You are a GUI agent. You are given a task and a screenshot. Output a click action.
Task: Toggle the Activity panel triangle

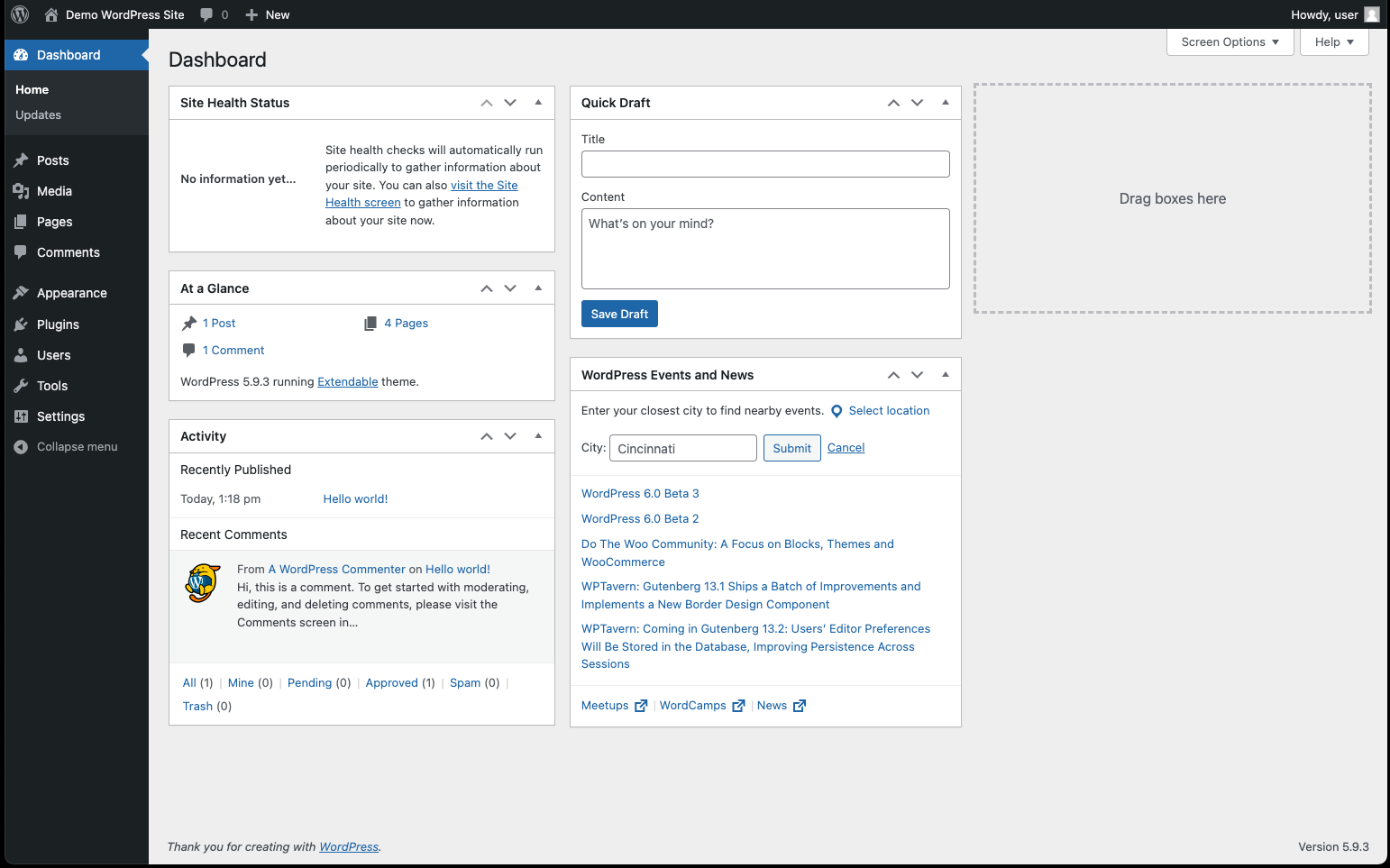[x=538, y=436]
